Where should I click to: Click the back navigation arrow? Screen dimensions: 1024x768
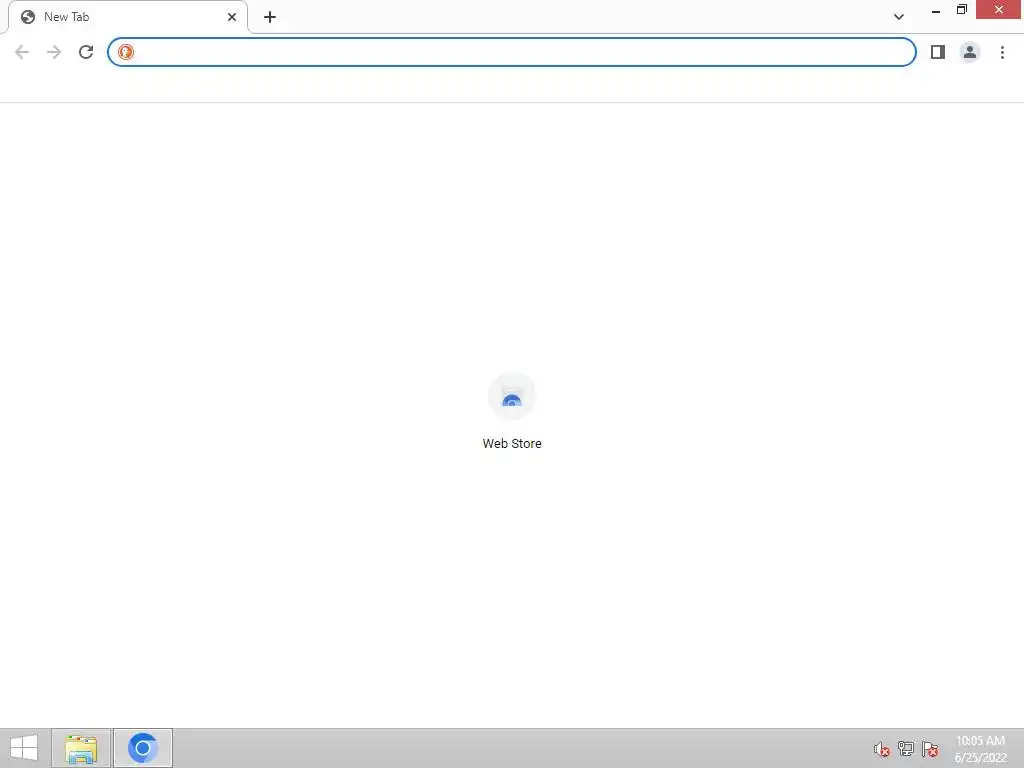(x=22, y=52)
